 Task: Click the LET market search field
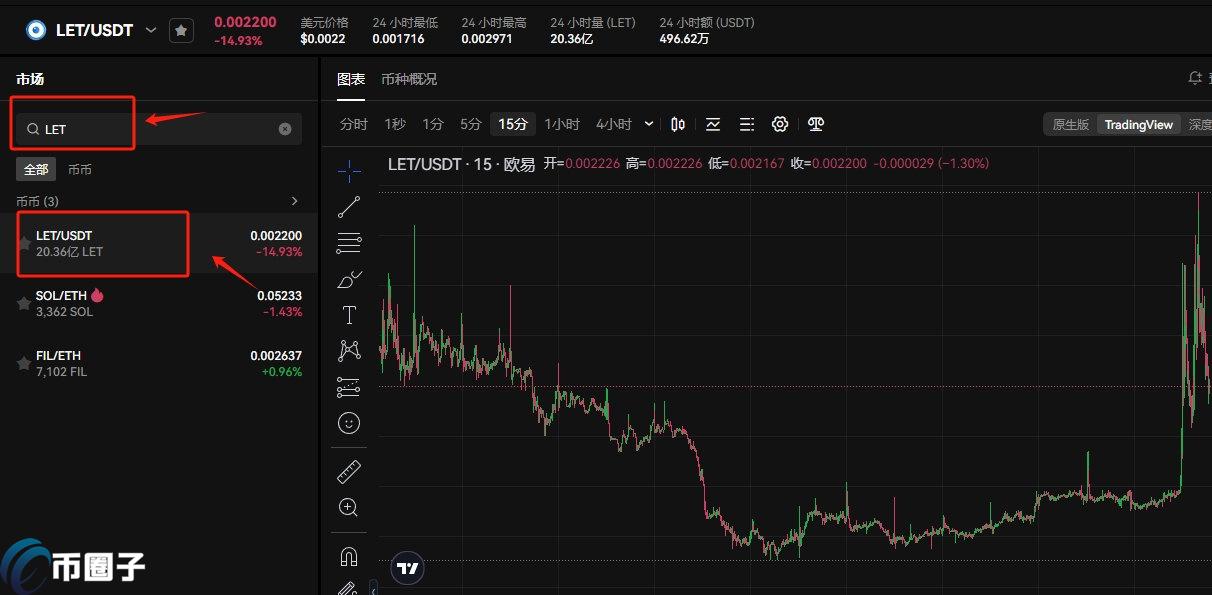(150, 129)
